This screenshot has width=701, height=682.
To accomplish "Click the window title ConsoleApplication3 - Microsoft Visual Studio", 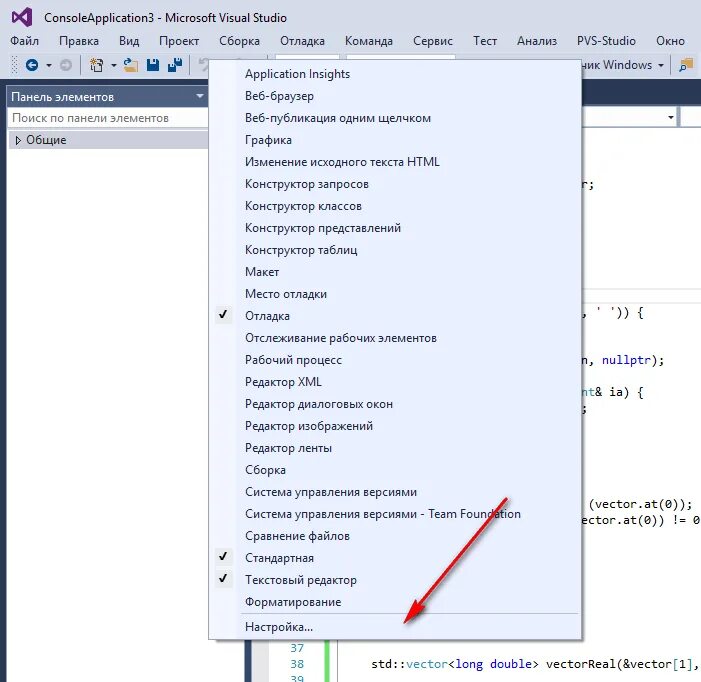I will pyautogui.click(x=165, y=18).
